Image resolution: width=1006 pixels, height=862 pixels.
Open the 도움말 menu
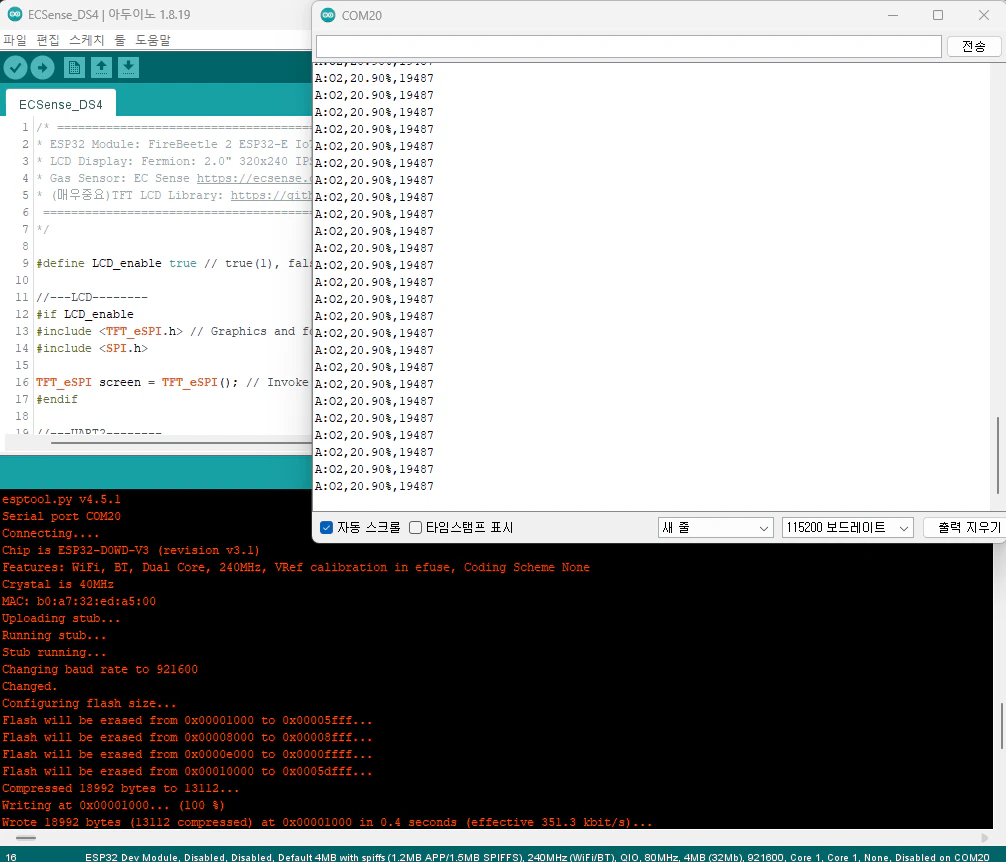153,40
